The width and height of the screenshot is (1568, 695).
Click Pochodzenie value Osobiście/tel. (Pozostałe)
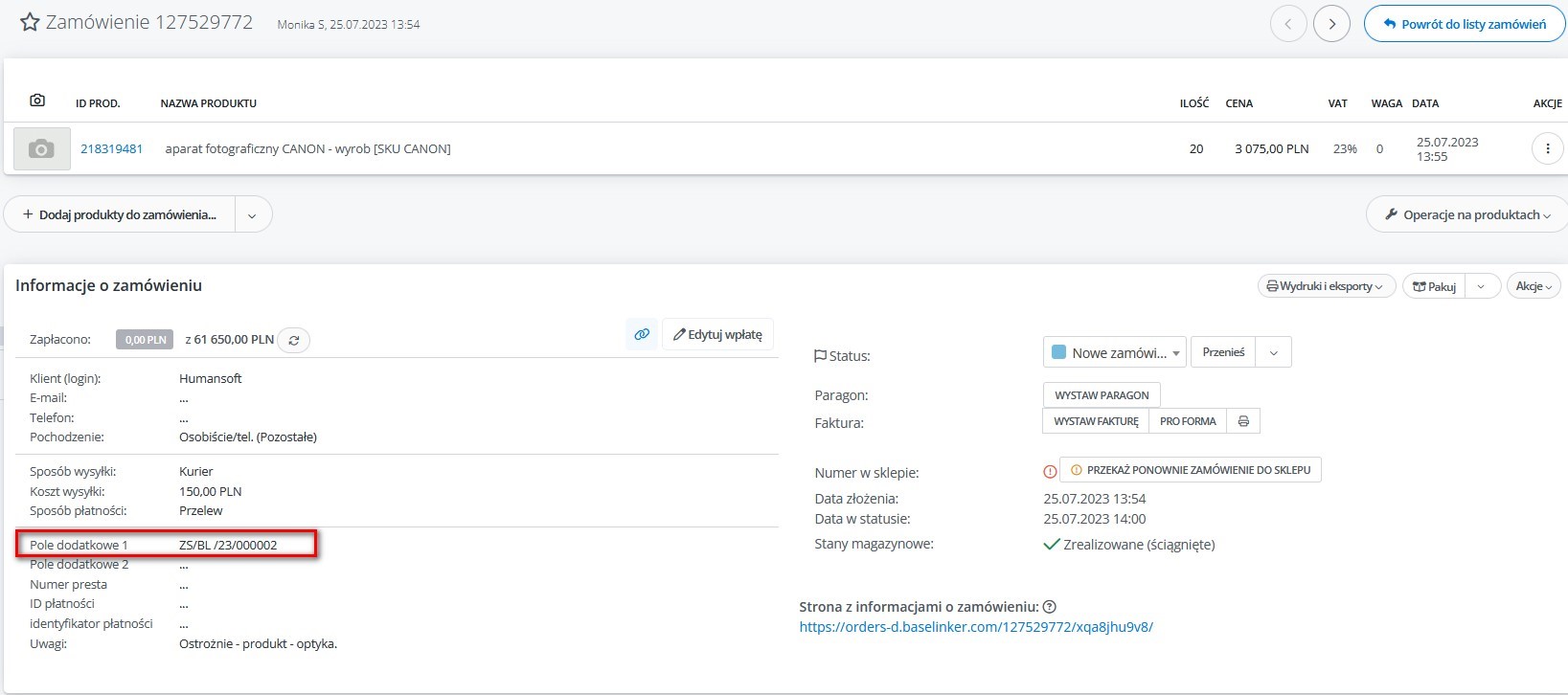click(248, 437)
